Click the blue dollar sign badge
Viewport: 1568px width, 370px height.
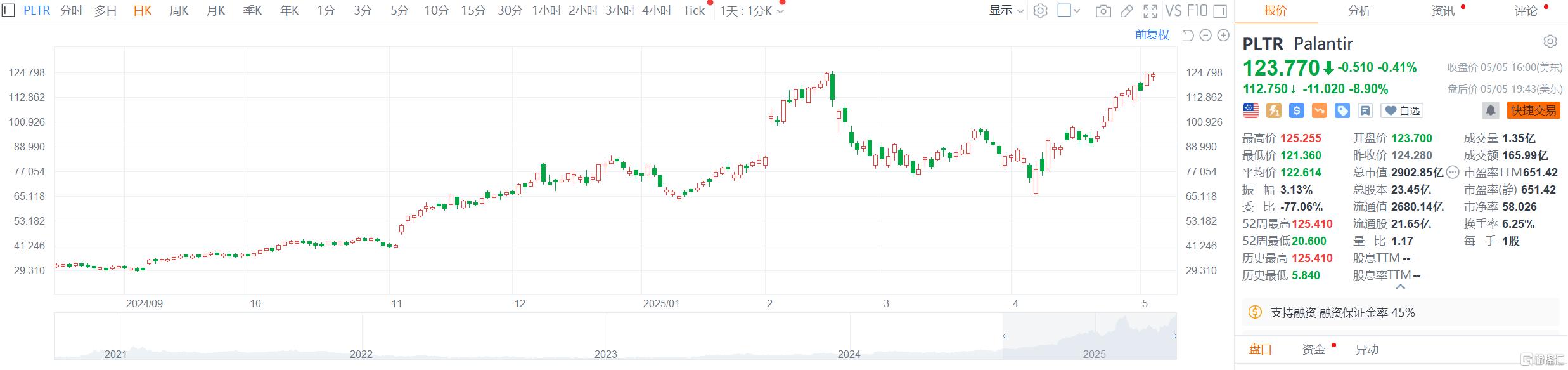click(1297, 110)
